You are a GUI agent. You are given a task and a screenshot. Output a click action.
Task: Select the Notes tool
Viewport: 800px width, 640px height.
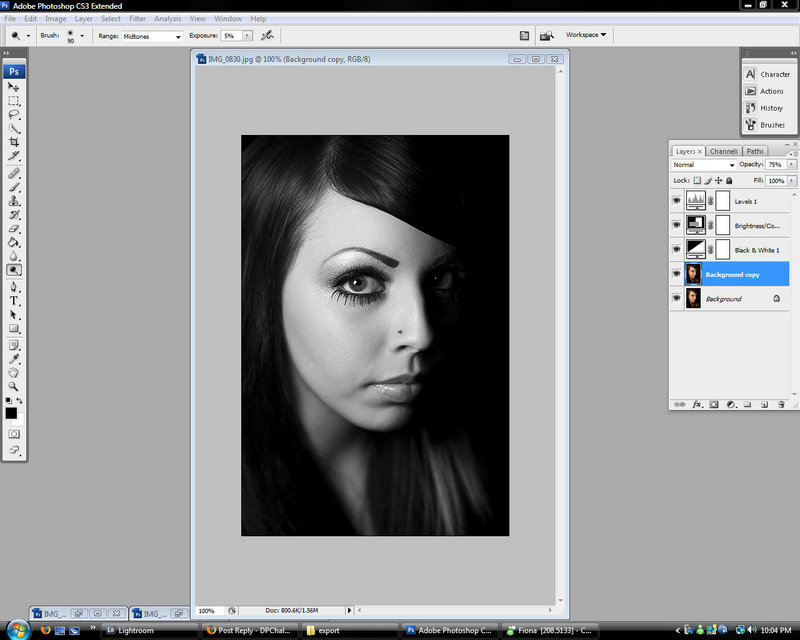coord(14,345)
